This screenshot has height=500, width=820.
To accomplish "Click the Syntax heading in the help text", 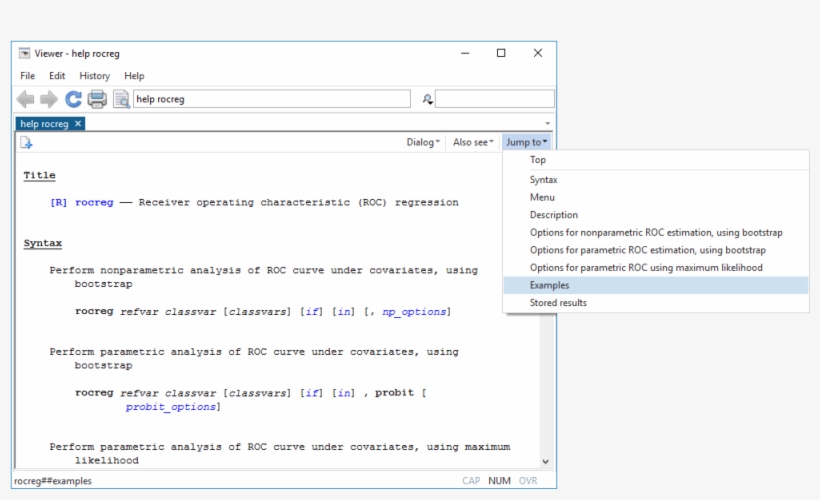I will click(x=42, y=243).
